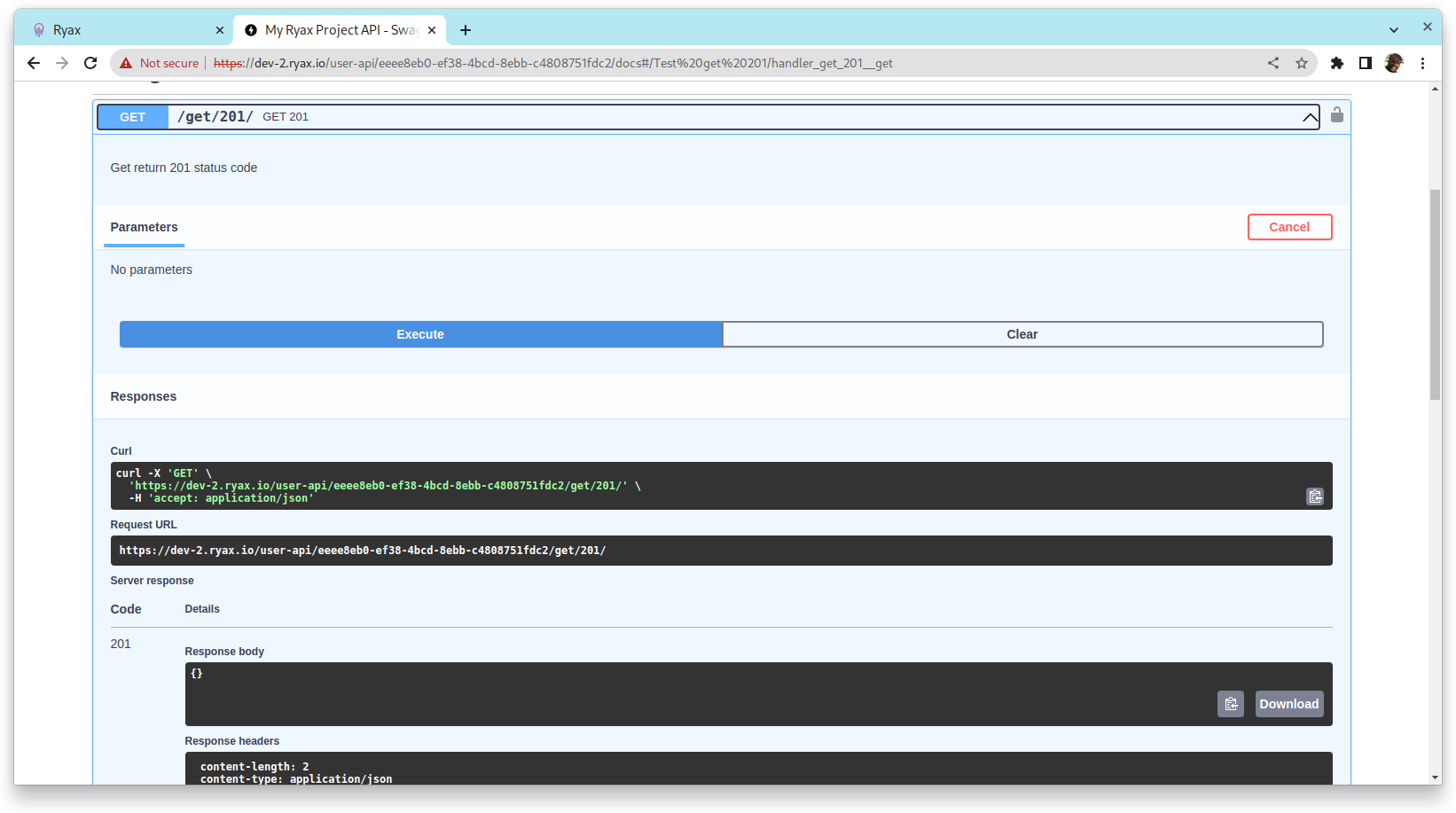
Task: Open the tab search chevron
Action: point(1395,29)
